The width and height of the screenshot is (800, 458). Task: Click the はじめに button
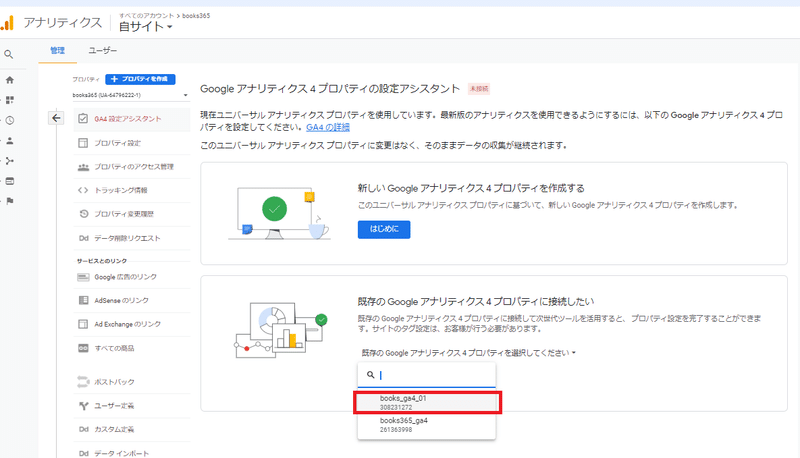click(383, 229)
